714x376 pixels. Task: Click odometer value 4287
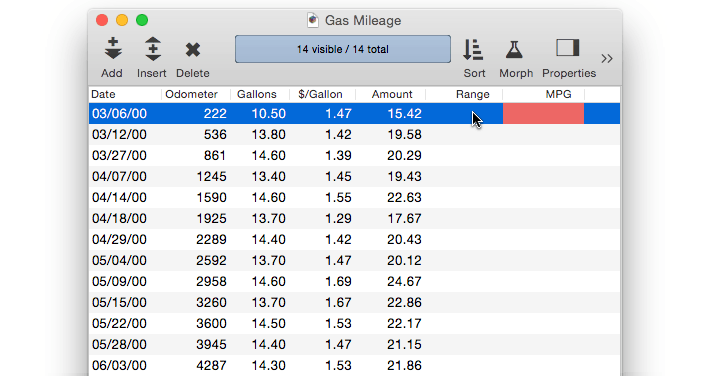[x=211, y=365]
